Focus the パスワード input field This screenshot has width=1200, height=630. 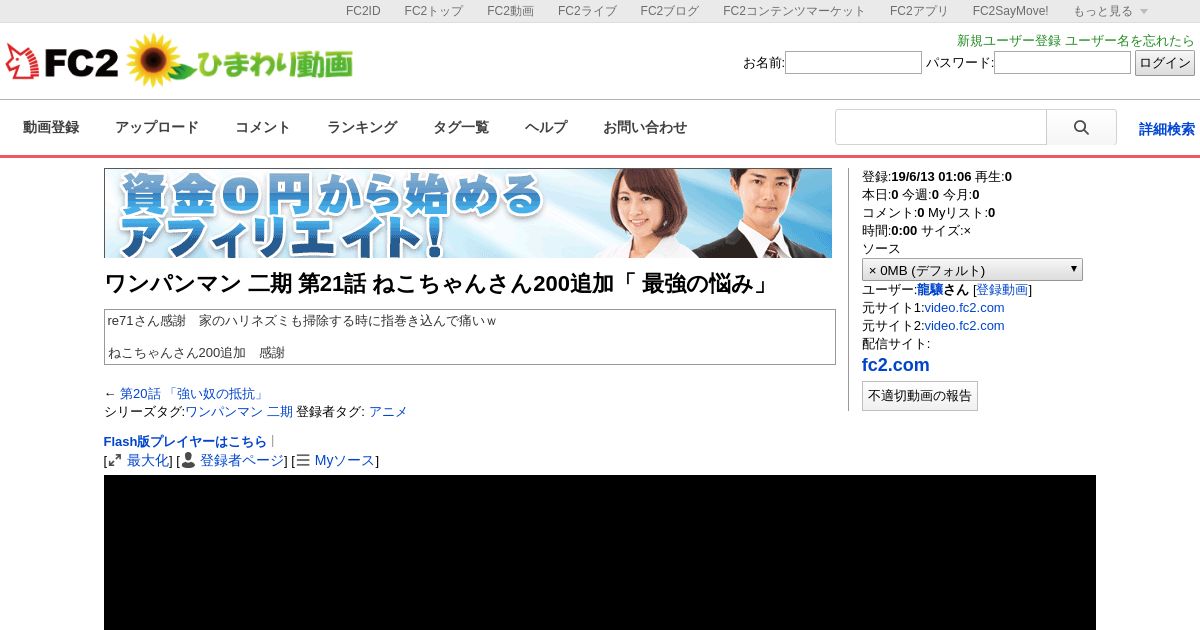point(1062,63)
